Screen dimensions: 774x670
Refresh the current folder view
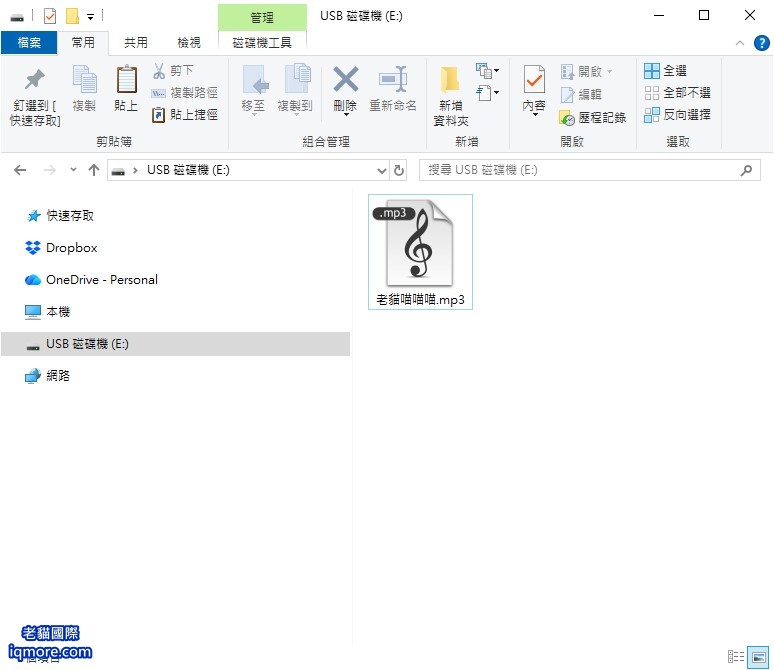(398, 170)
